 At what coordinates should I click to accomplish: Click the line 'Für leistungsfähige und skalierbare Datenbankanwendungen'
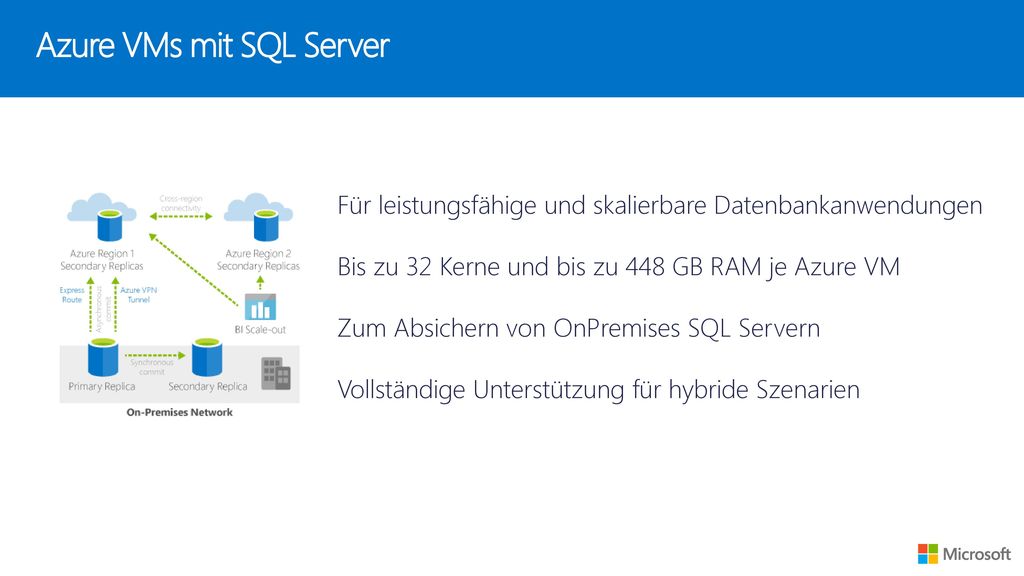(660, 206)
